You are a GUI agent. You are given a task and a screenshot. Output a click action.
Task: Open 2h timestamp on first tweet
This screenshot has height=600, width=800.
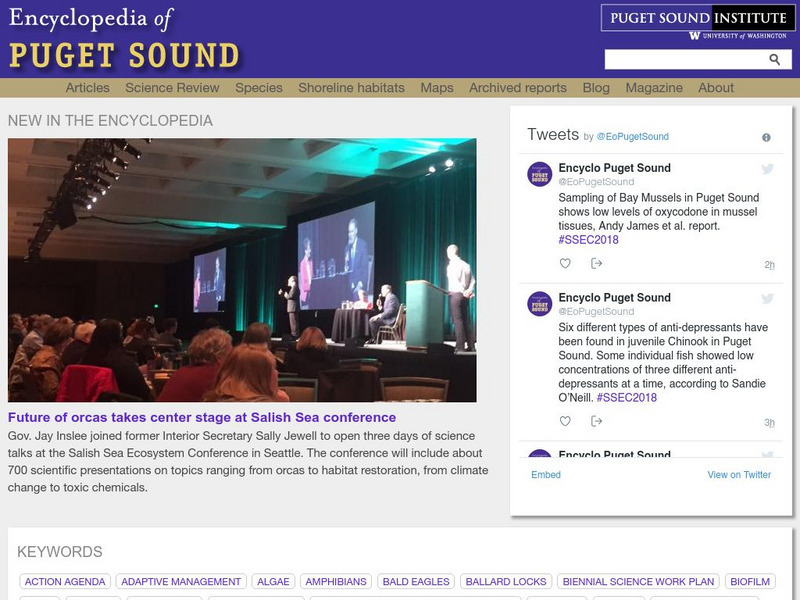tap(769, 265)
